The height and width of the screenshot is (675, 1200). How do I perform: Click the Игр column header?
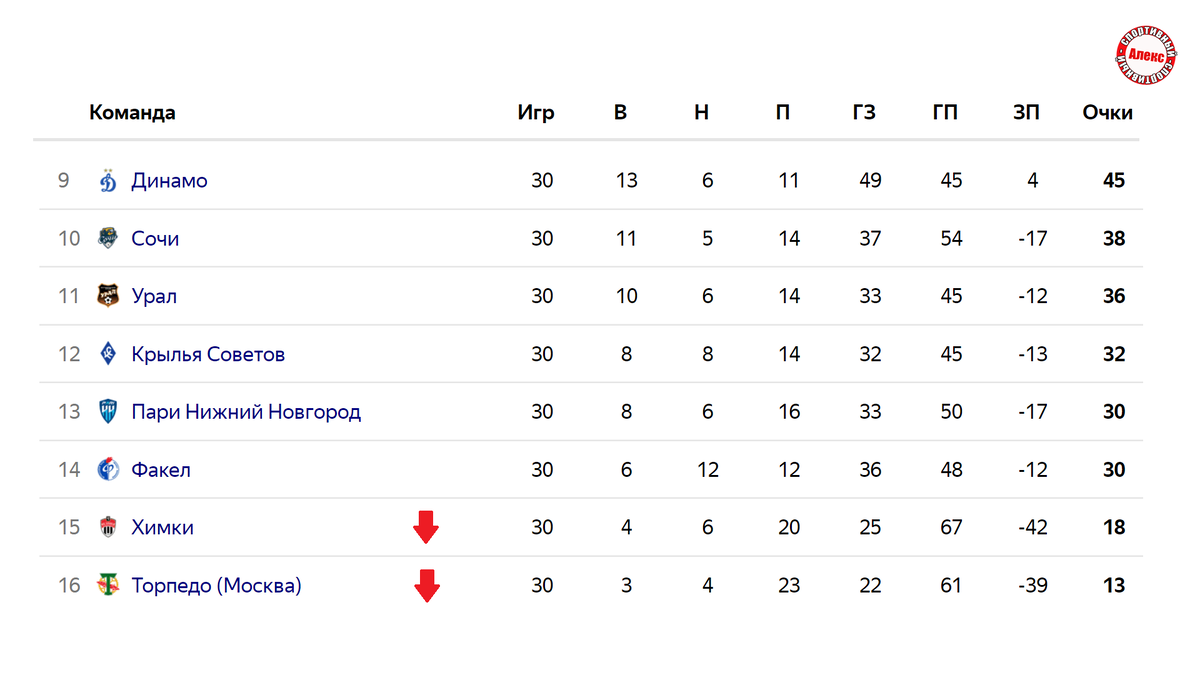coord(536,112)
